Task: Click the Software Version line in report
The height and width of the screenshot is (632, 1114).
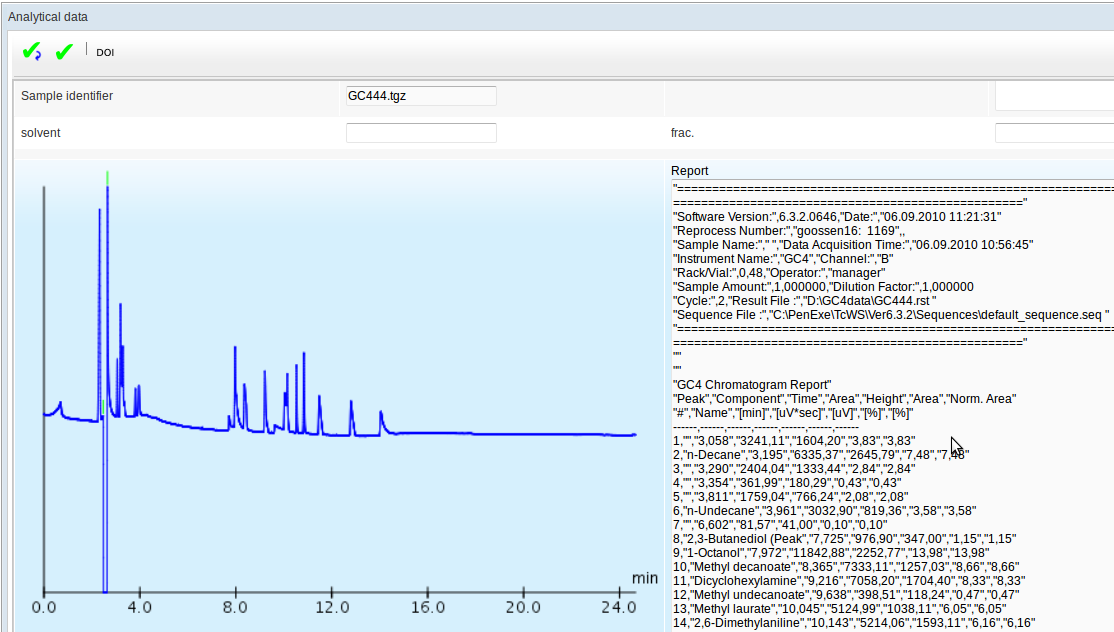Action: (x=837, y=217)
